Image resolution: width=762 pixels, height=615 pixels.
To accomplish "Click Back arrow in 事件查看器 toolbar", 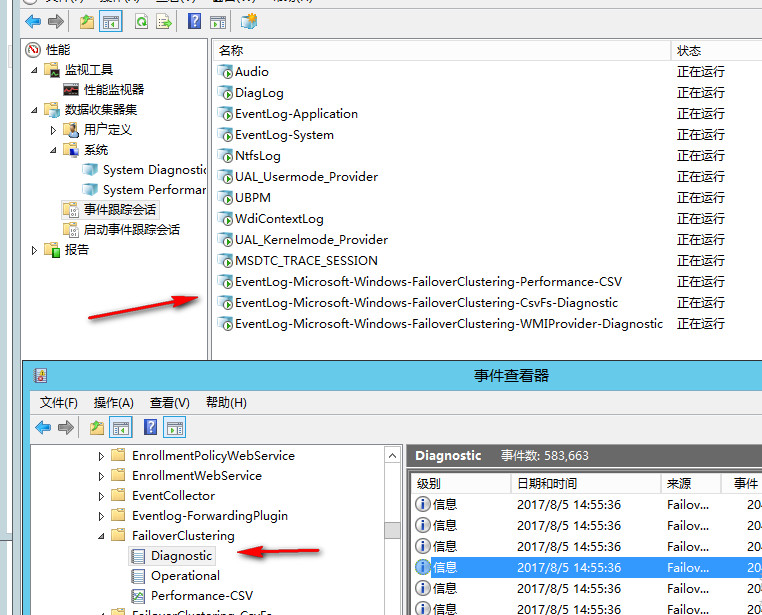I will [x=43, y=428].
